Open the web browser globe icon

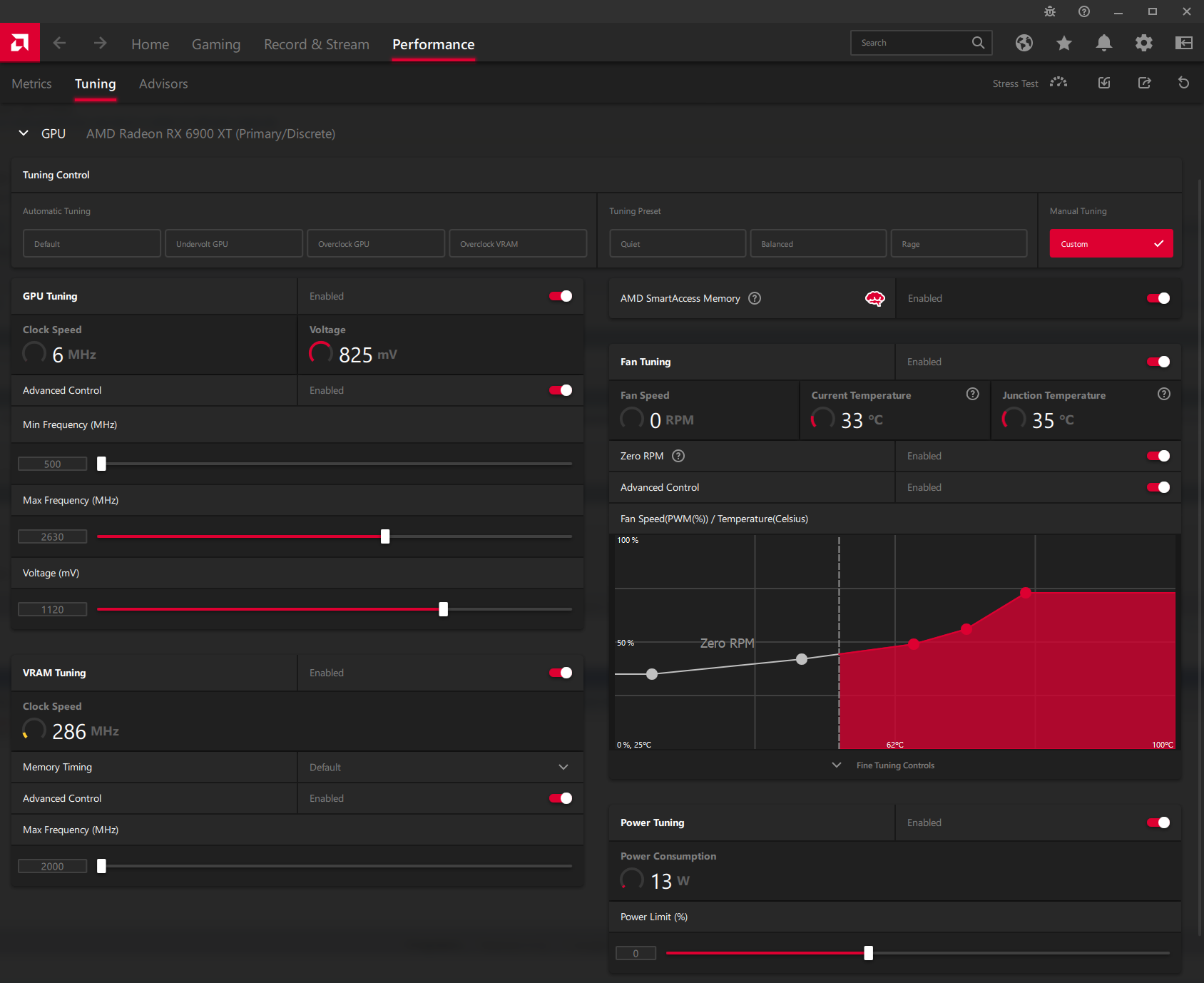click(1024, 43)
